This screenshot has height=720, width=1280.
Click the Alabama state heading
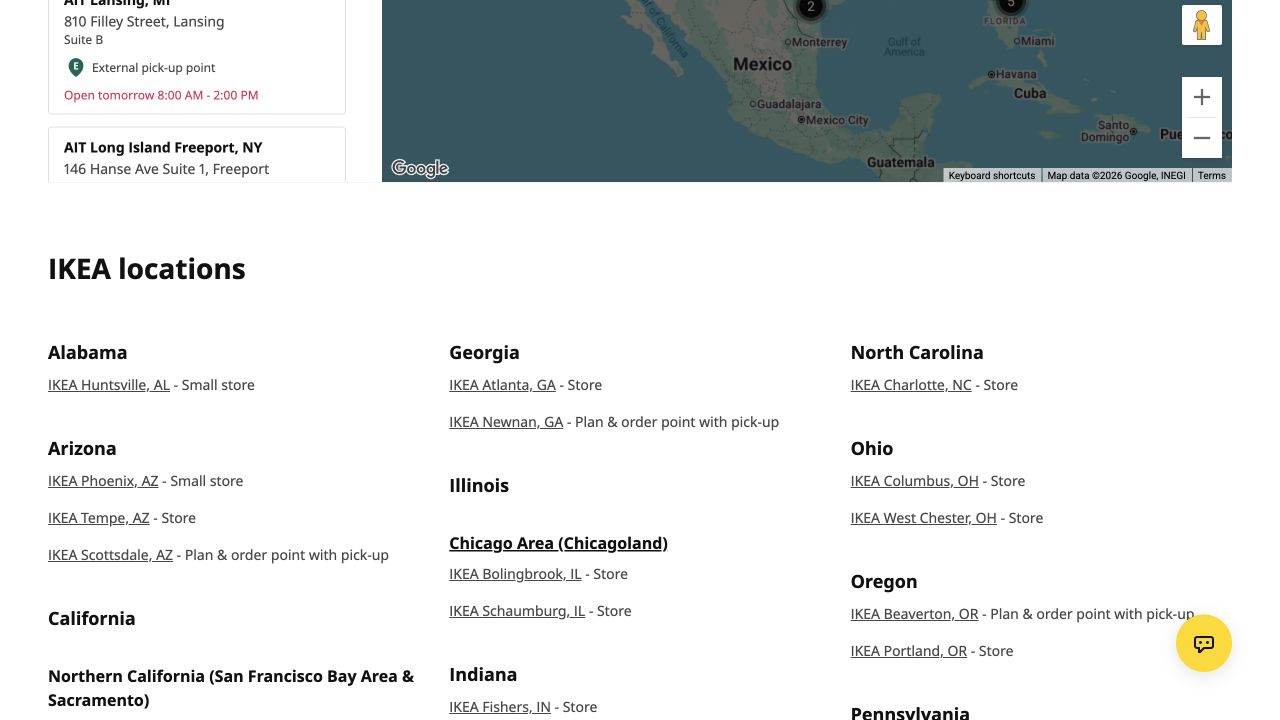click(88, 352)
